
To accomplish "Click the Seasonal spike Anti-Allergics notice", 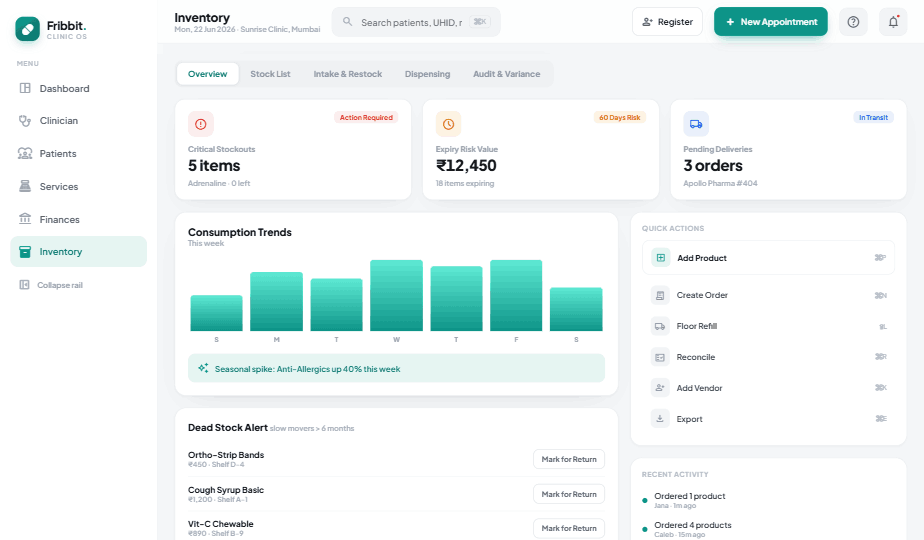I will coord(396,368).
